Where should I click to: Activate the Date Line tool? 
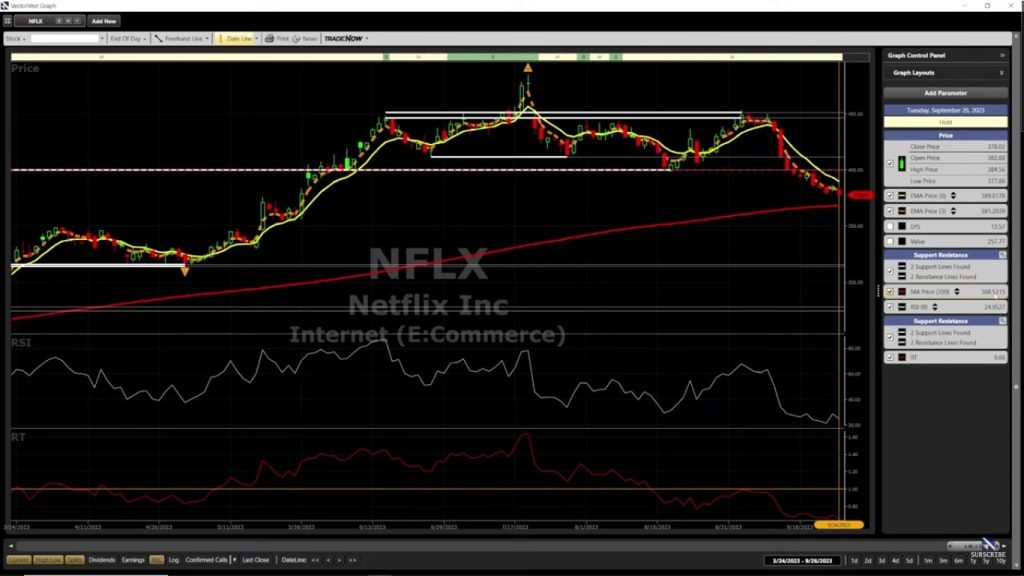(238, 39)
